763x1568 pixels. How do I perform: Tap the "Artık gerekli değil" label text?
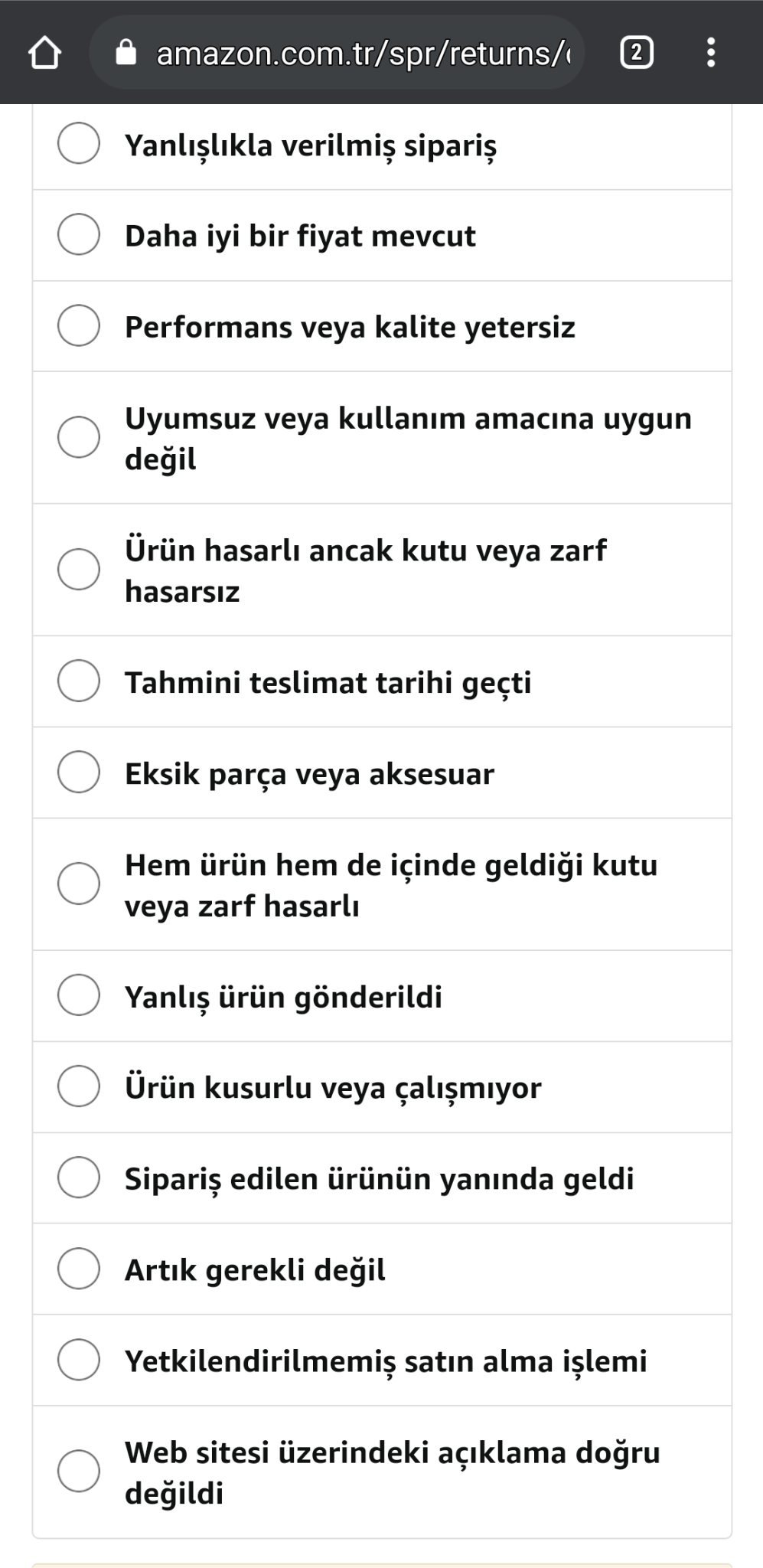[255, 1269]
